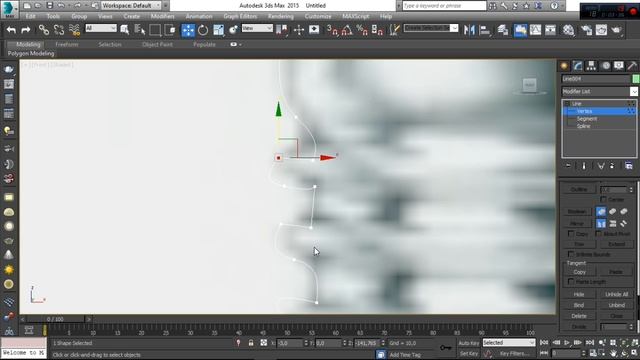Open the reference coordinate system View dropdown

[257, 28]
